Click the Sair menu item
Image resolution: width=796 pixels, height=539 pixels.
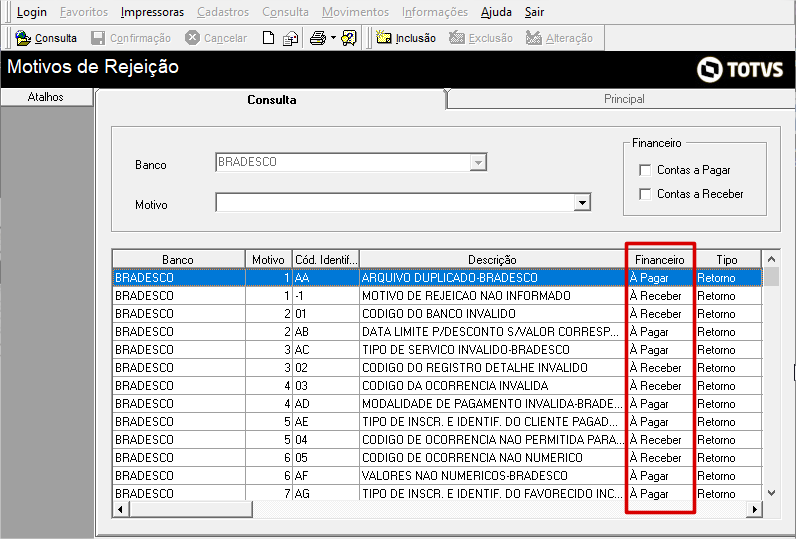535,12
